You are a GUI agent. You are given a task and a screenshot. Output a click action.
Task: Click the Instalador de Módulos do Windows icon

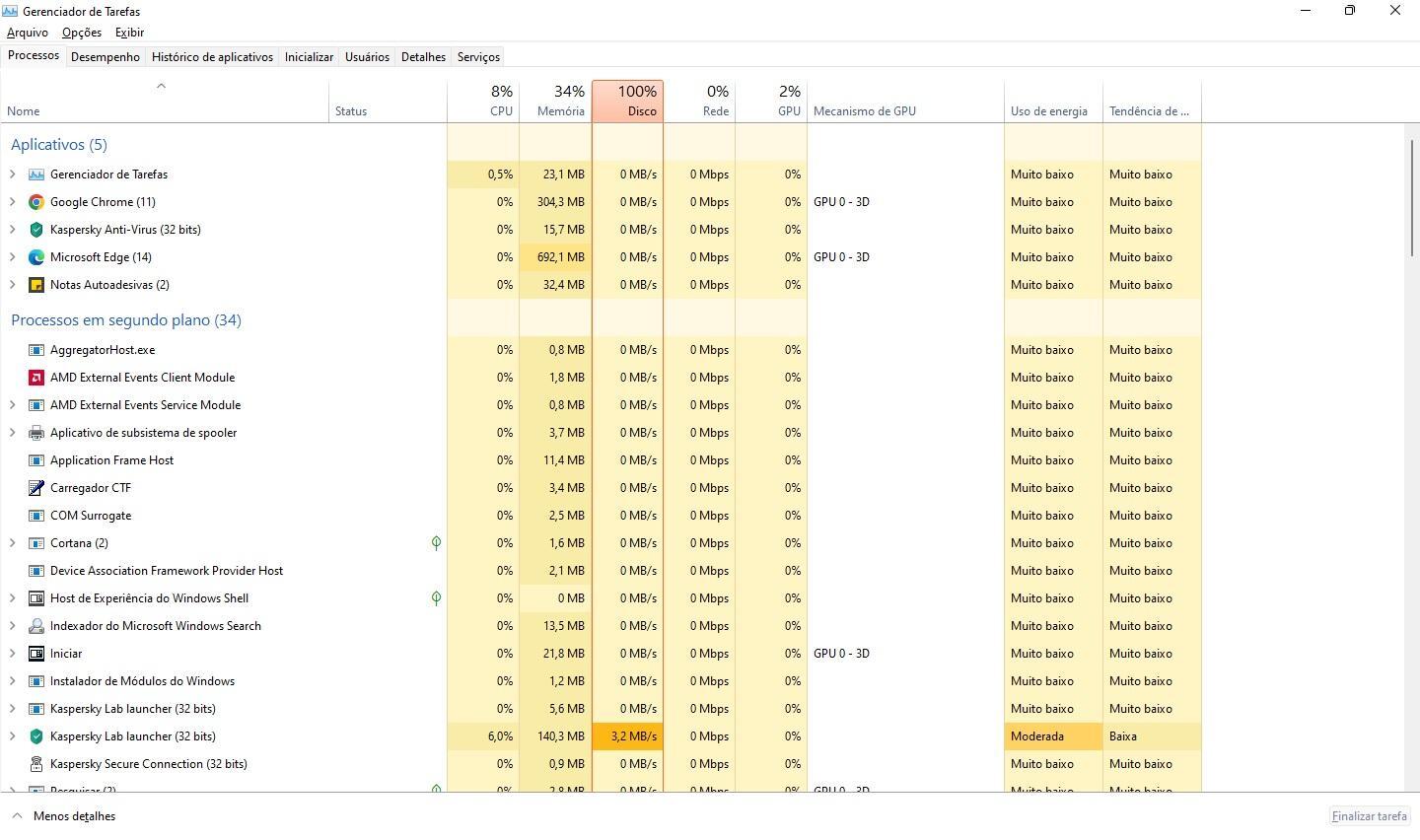[36, 681]
